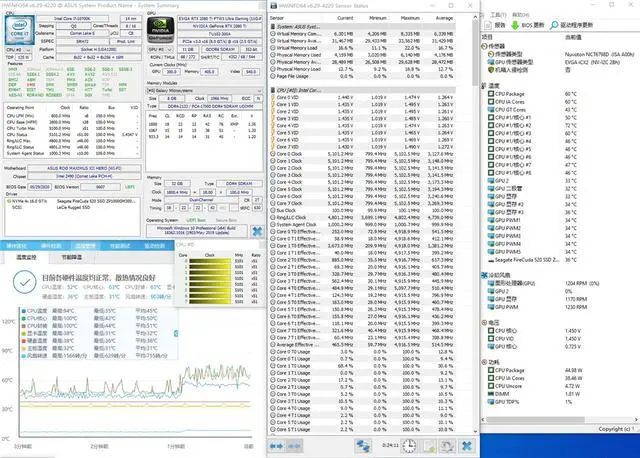The image size is (640, 458).
Task: Click the log file icon in sensor toolbar
Action: (429, 447)
